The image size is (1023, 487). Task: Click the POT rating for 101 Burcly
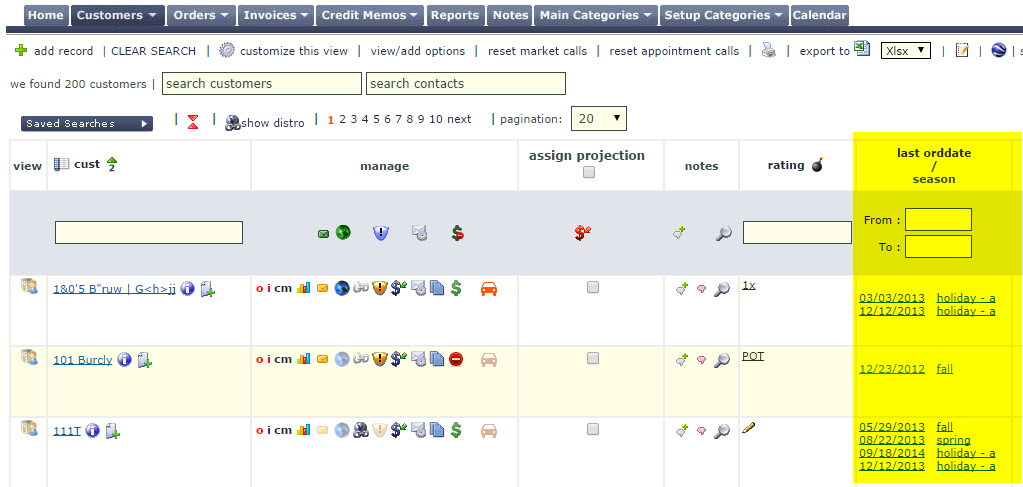[753, 356]
